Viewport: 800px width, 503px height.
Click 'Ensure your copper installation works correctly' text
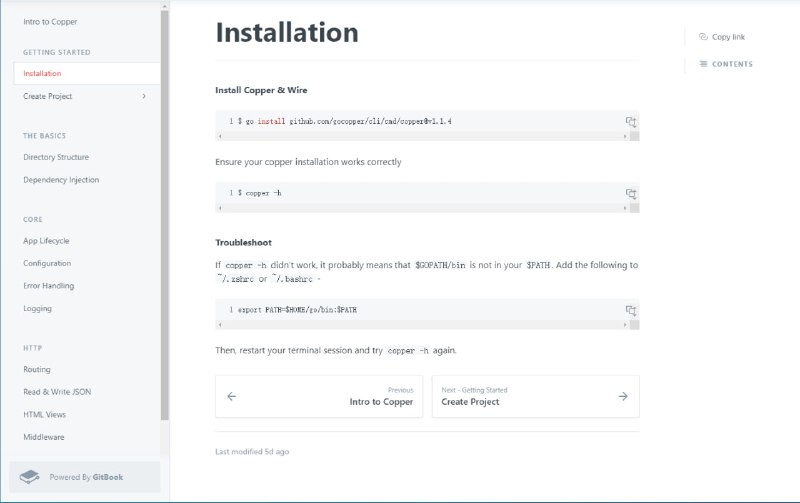(308, 162)
